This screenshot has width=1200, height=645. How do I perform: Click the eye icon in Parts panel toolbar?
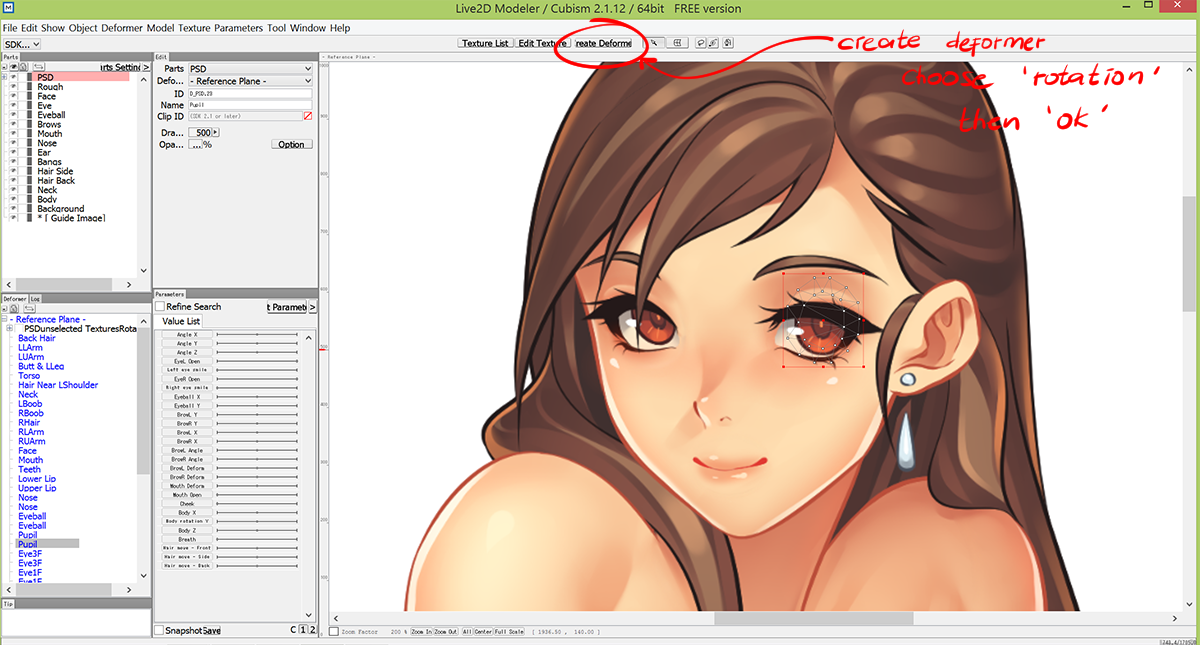pos(13,67)
